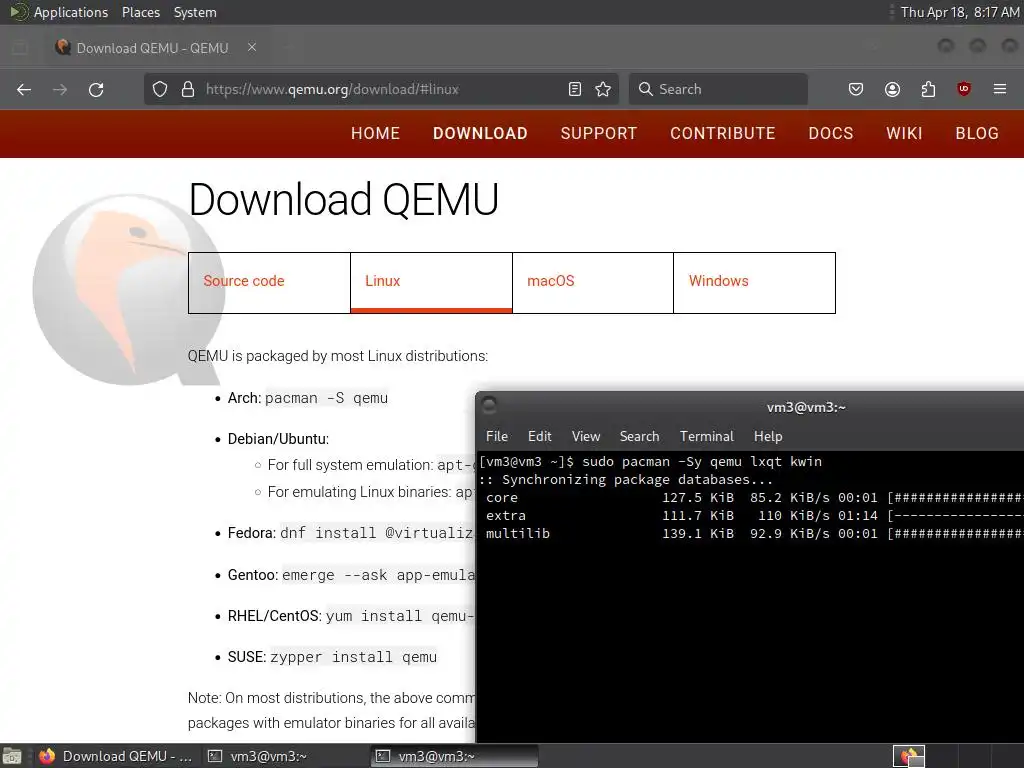This screenshot has width=1024, height=768.
Task: Open the terminal File menu
Action: [x=497, y=436]
